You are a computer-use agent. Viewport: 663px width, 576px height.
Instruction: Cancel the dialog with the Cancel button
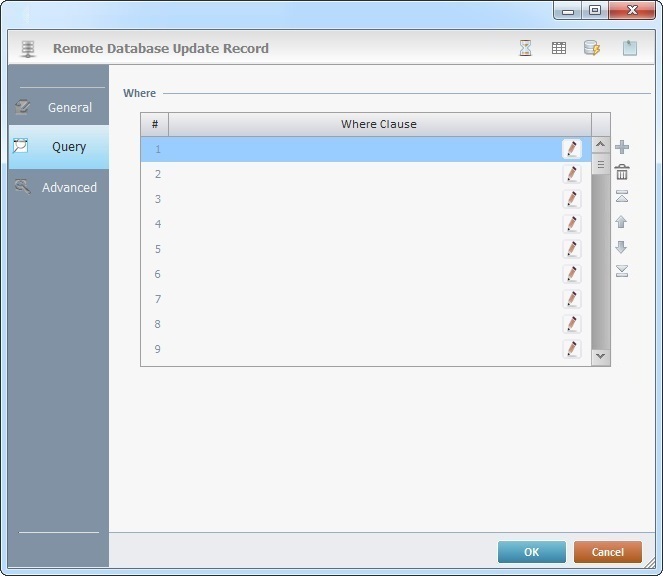tap(607, 552)
